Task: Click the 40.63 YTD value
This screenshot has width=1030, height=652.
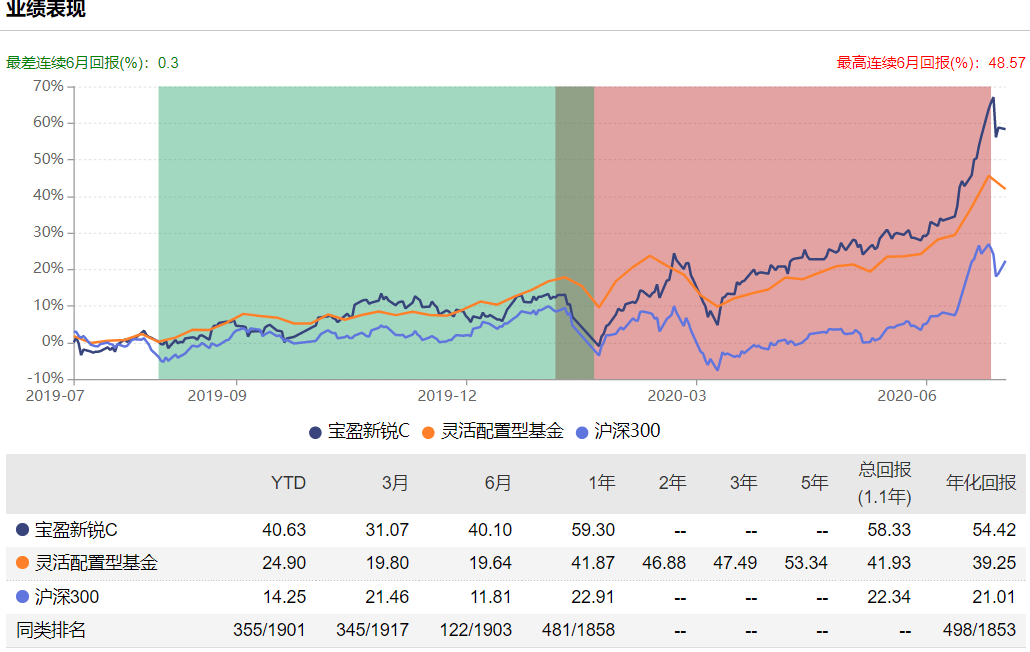Action: 284,530
